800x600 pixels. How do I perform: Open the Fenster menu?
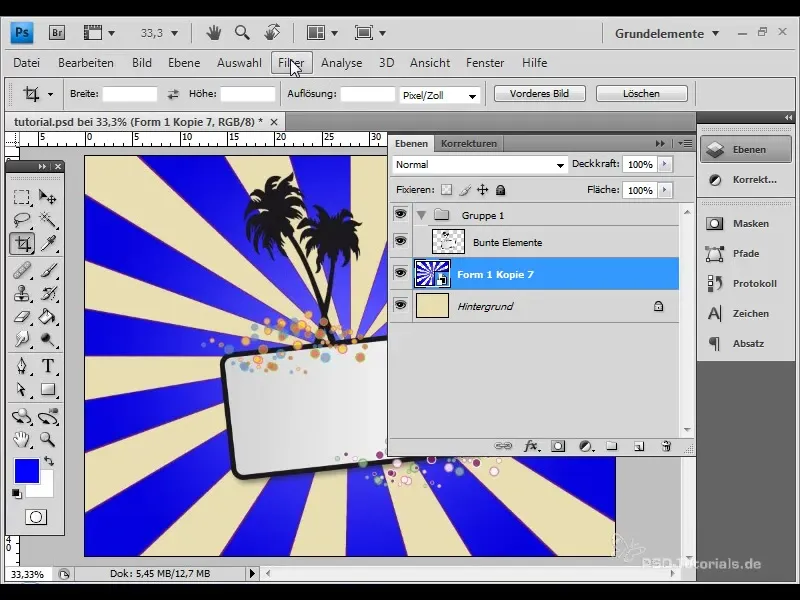(x=485, y=63)
